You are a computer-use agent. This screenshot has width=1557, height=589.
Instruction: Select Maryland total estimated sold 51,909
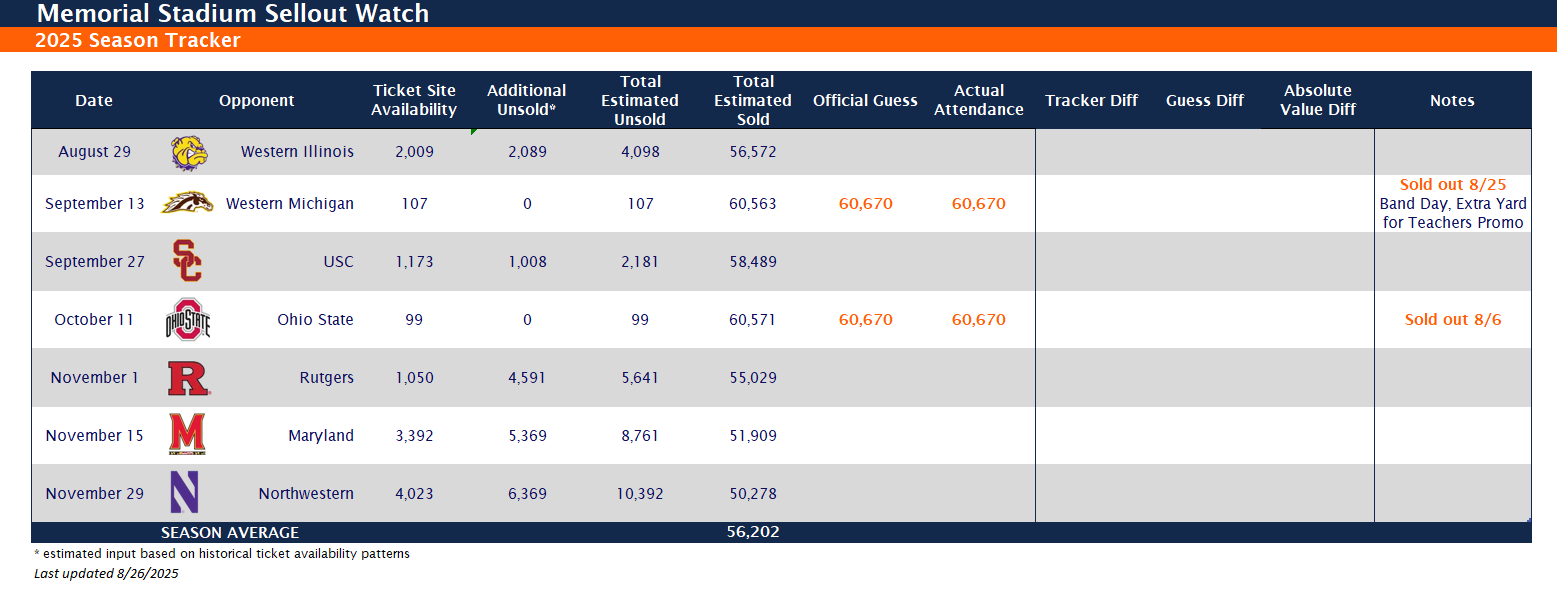pos(753,436)
